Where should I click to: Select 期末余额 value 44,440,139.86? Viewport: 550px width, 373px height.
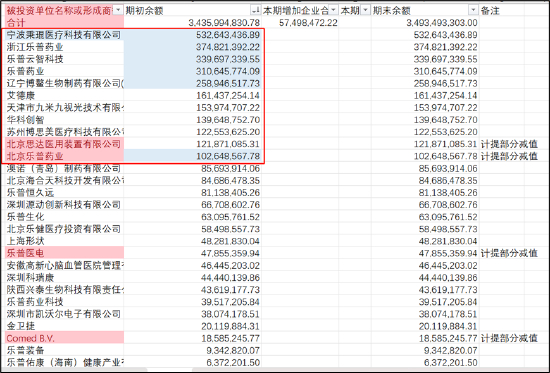(448, 278)
